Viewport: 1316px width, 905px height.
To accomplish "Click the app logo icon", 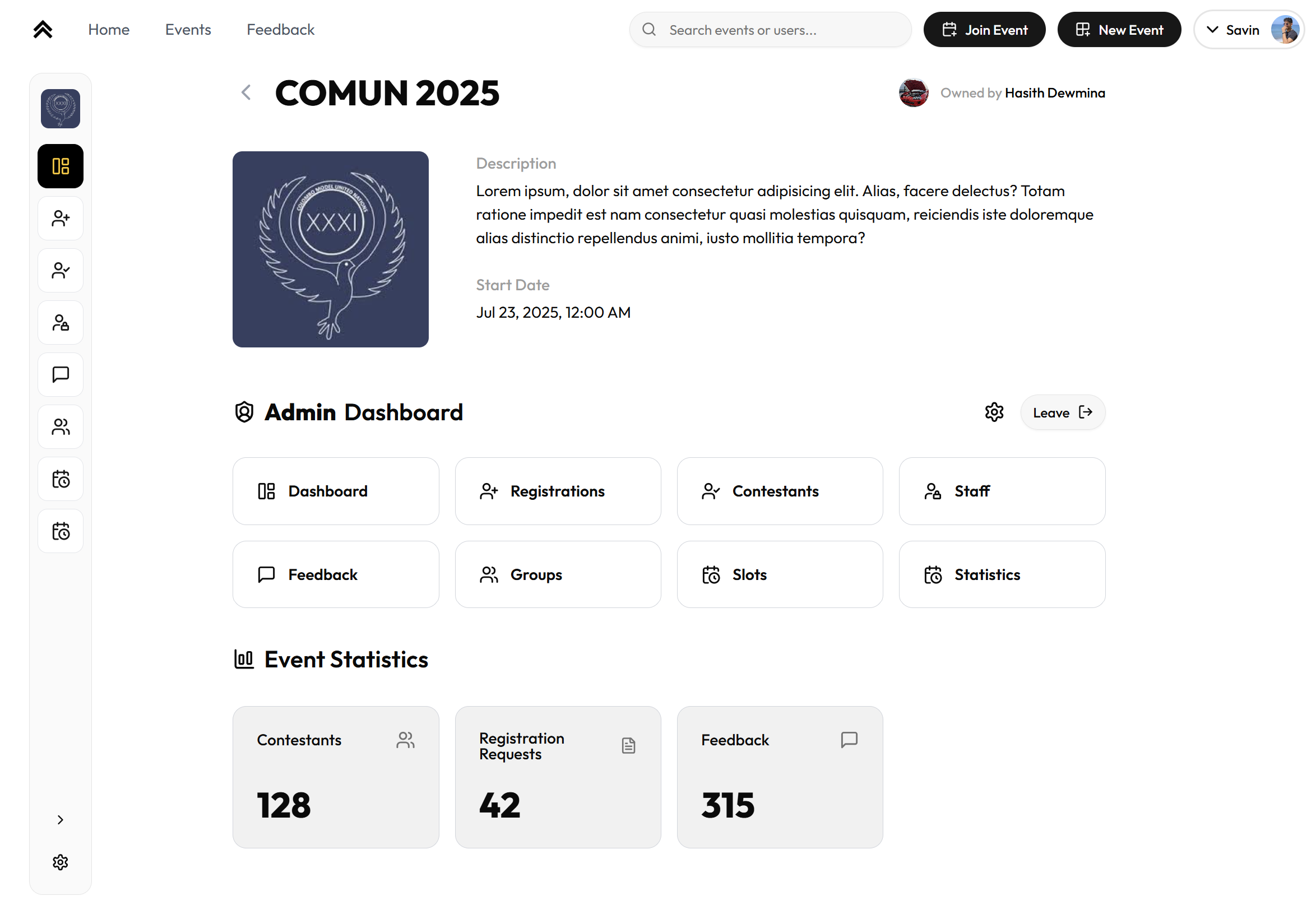I will 43,30.
